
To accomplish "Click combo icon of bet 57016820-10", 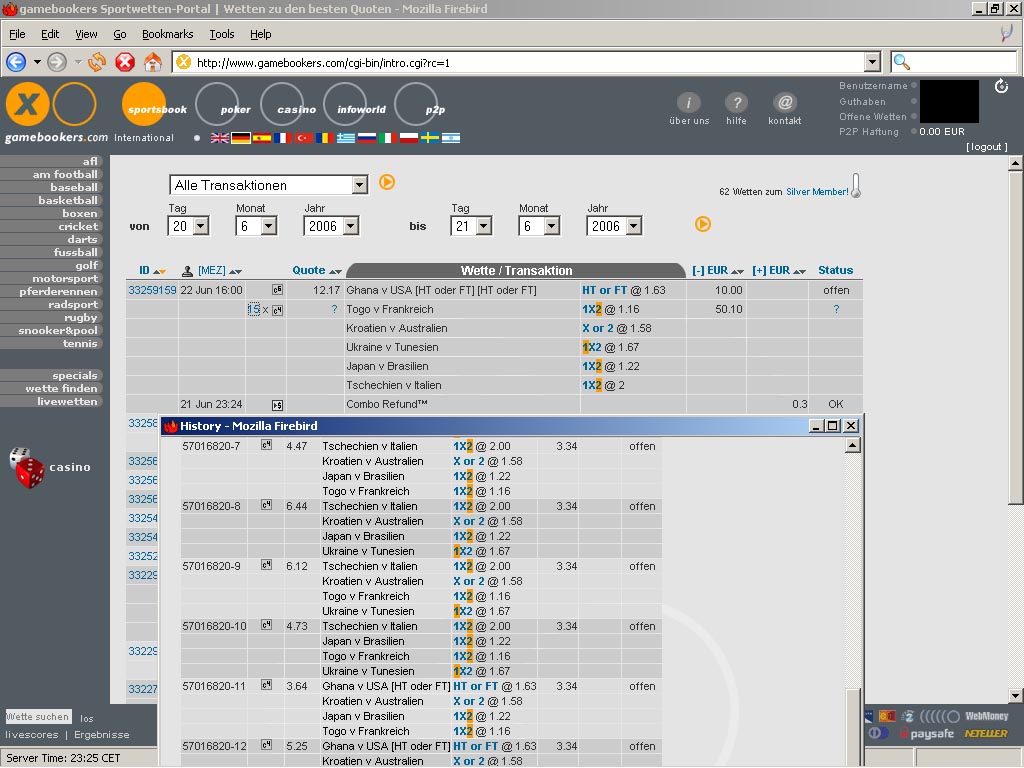I will [x=266, y=625].
